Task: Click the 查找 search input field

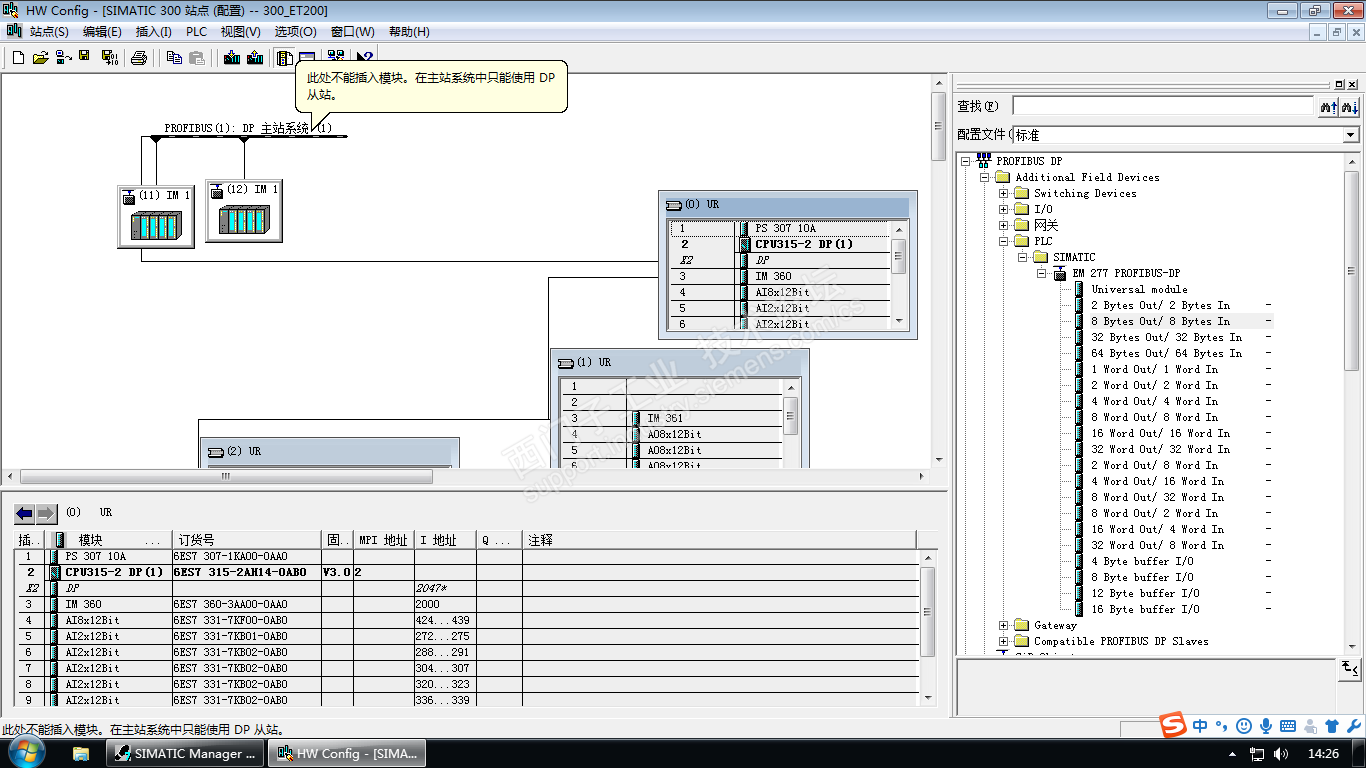Action: pos(1162,106)
